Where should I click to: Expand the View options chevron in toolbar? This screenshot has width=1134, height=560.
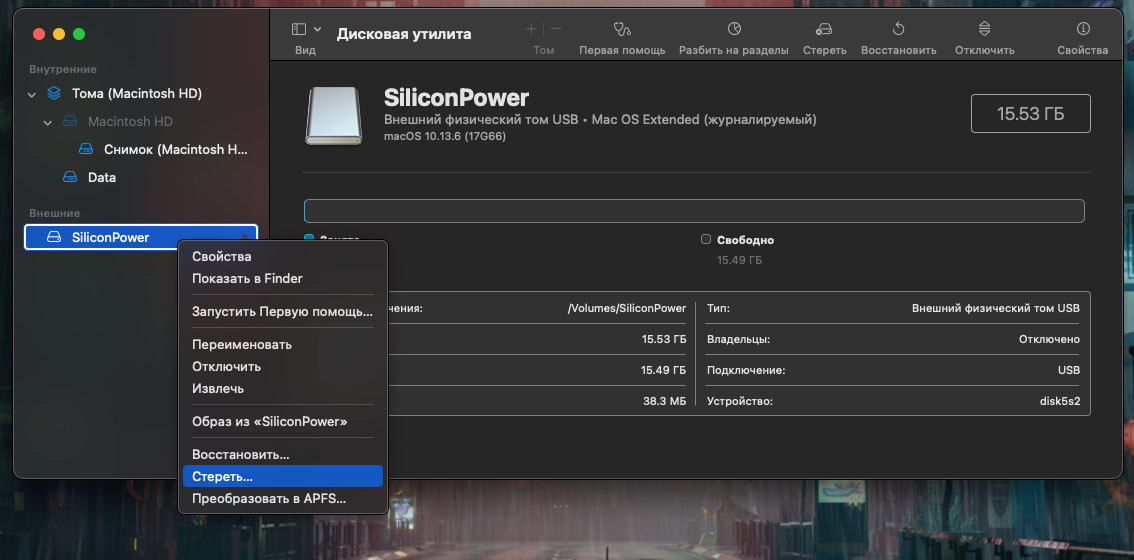click(x=317, y=30)
